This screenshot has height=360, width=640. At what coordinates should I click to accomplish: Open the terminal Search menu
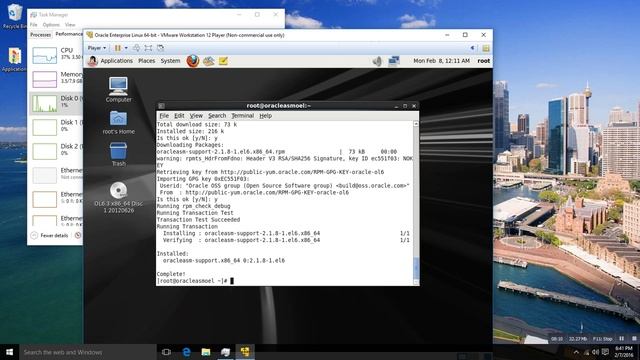click(217, 116)
